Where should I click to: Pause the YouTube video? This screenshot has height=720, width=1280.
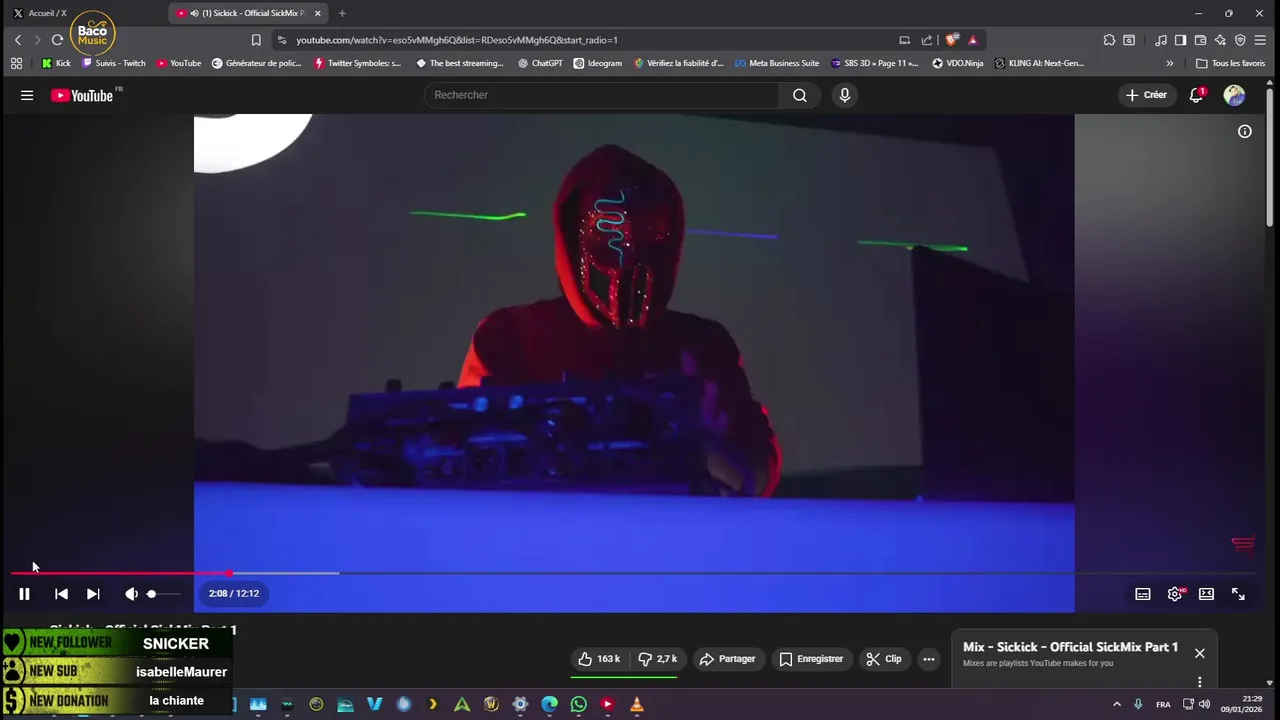point(24,594)
